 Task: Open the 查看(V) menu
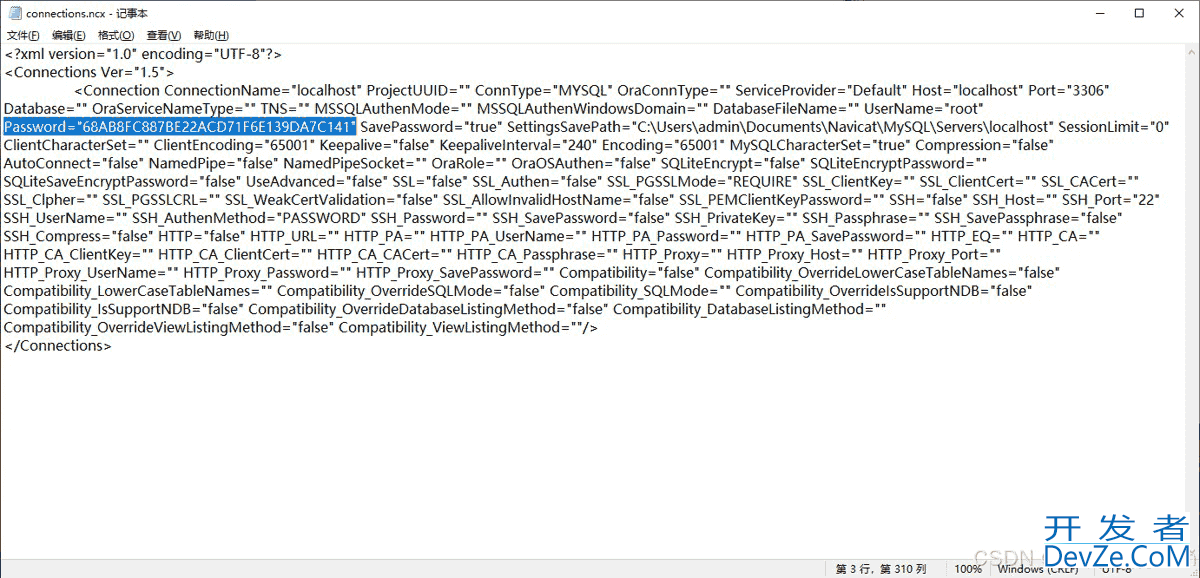[163, 35]
